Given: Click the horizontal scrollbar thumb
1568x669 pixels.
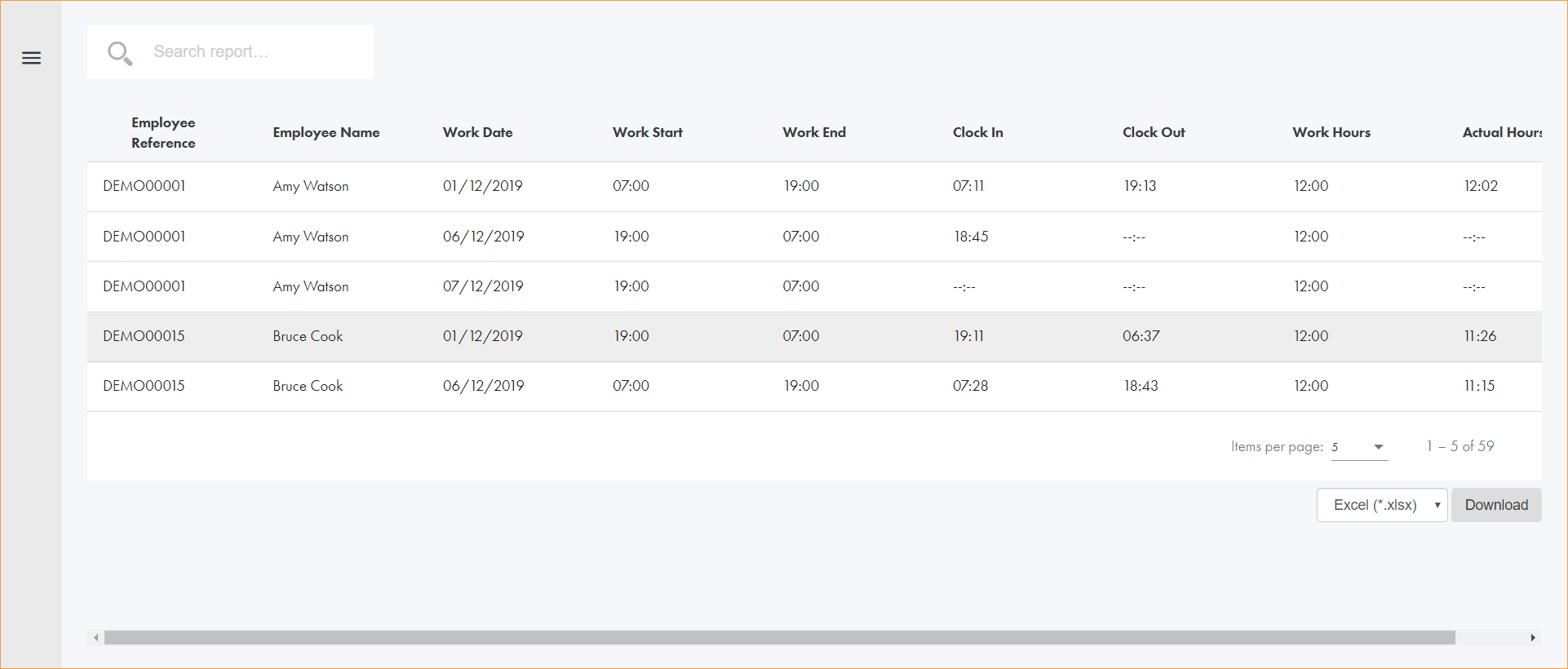Looking at the screenshot, I should coord(779,638).
